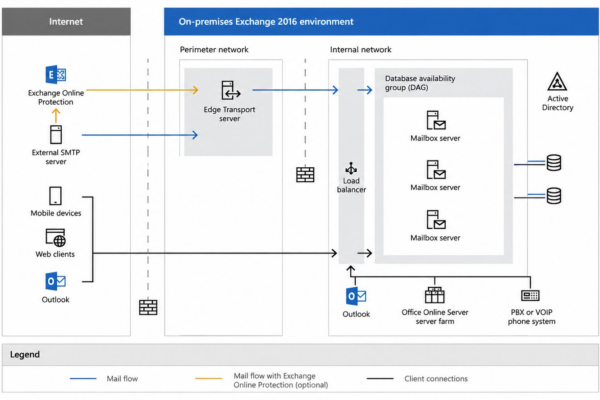This screenshot has height=400, width=600.
Task: Click the Office Online Server server farm label
Action: 435,317
